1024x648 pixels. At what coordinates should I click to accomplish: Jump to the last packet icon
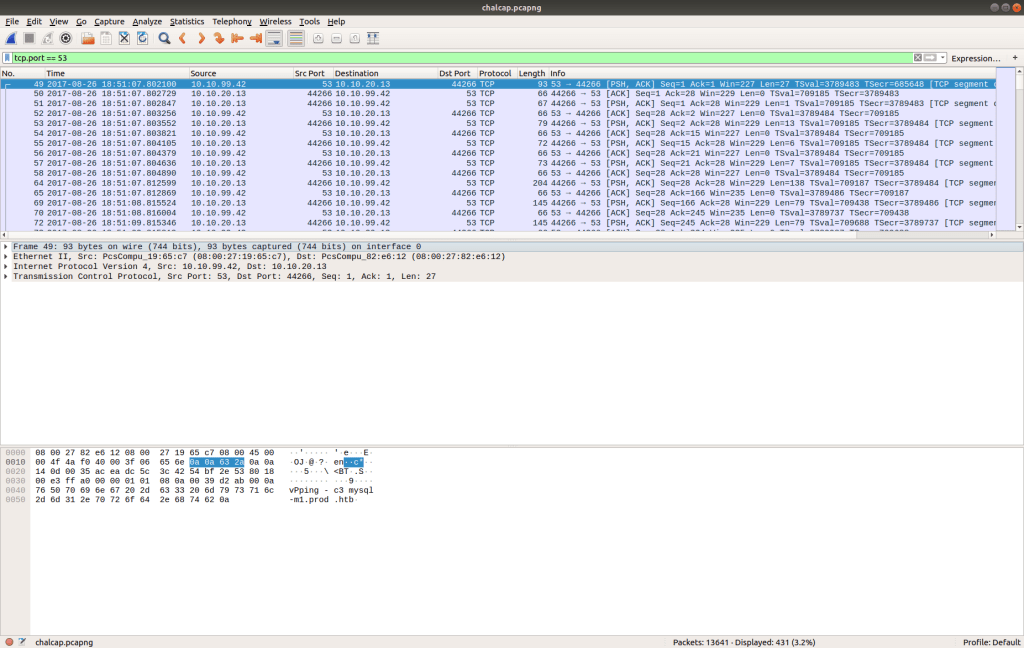coord(256,39)
